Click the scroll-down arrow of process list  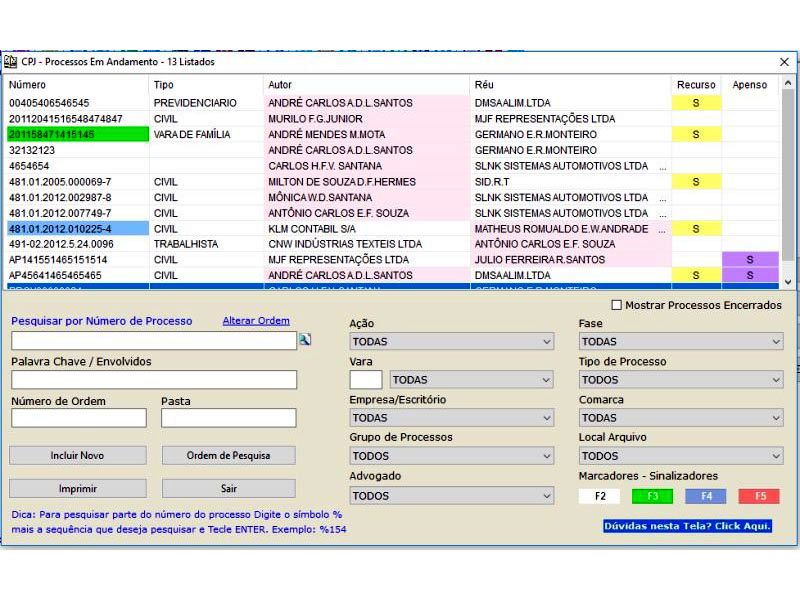(787, 283)
